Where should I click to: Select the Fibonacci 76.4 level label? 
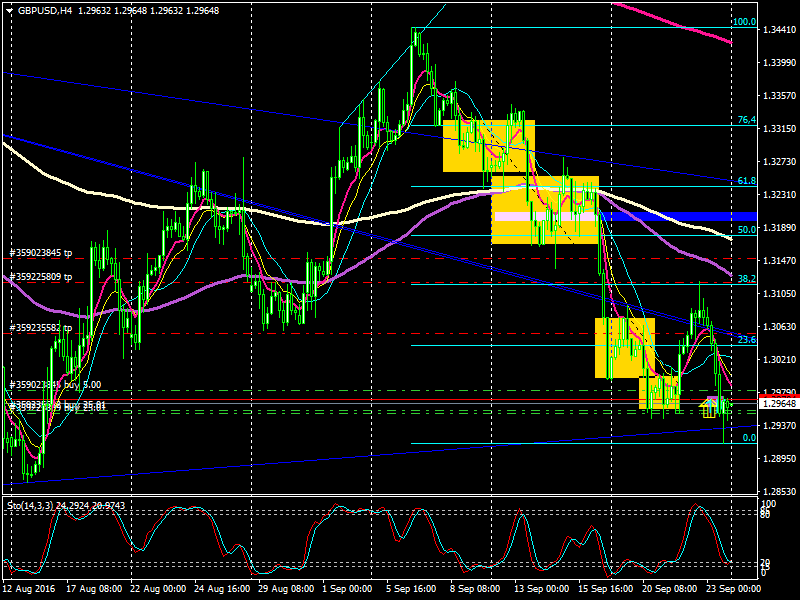(x=747, y=120)
